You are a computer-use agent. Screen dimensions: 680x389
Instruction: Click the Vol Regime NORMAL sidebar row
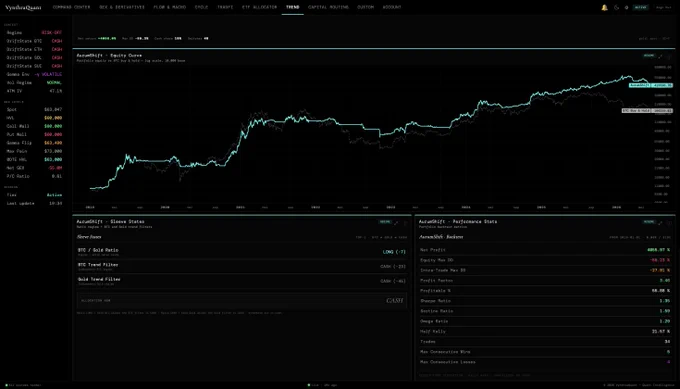[x=34, y=83]
